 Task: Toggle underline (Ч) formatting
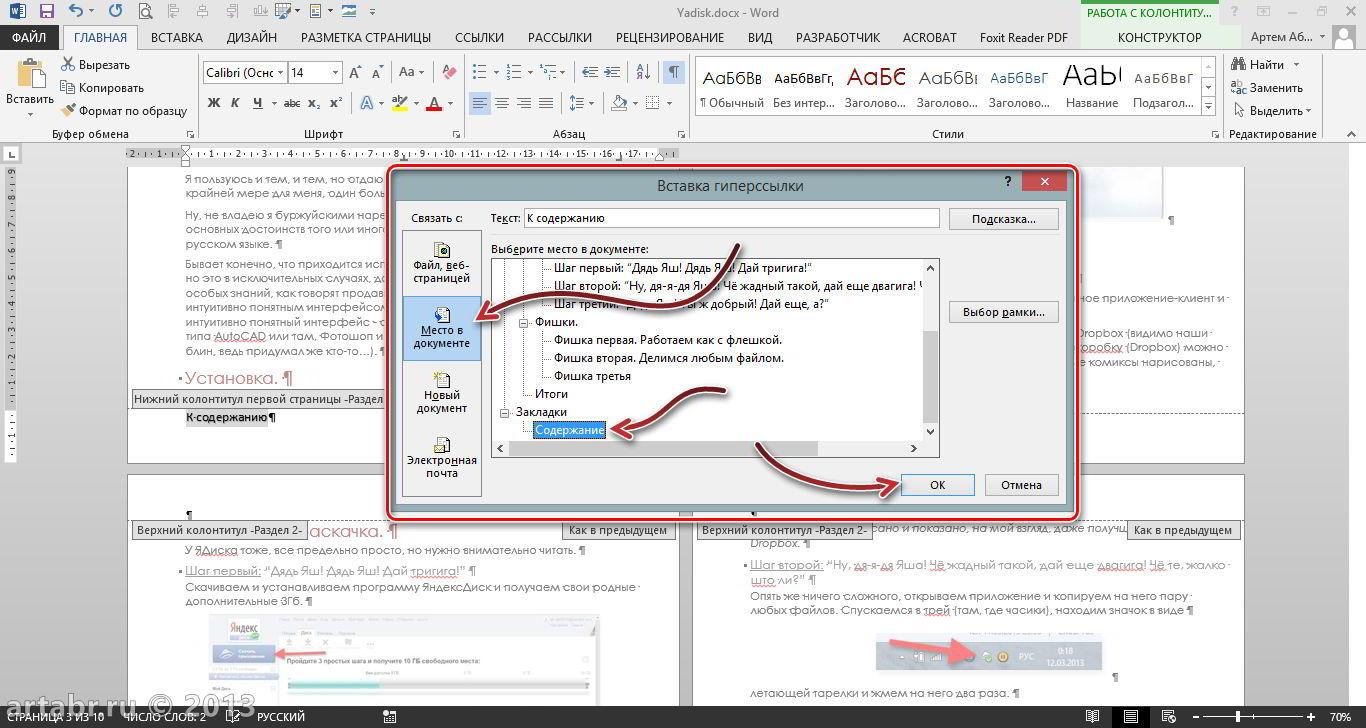pos(258,103)
